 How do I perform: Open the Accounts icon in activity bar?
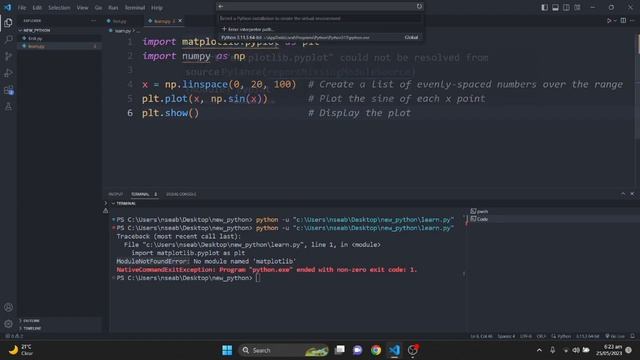pyautogui.click(x=8, y=307)
